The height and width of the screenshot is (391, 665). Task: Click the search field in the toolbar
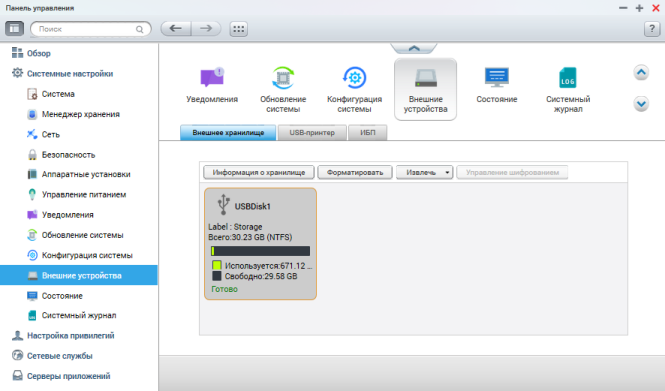[91, 29]
